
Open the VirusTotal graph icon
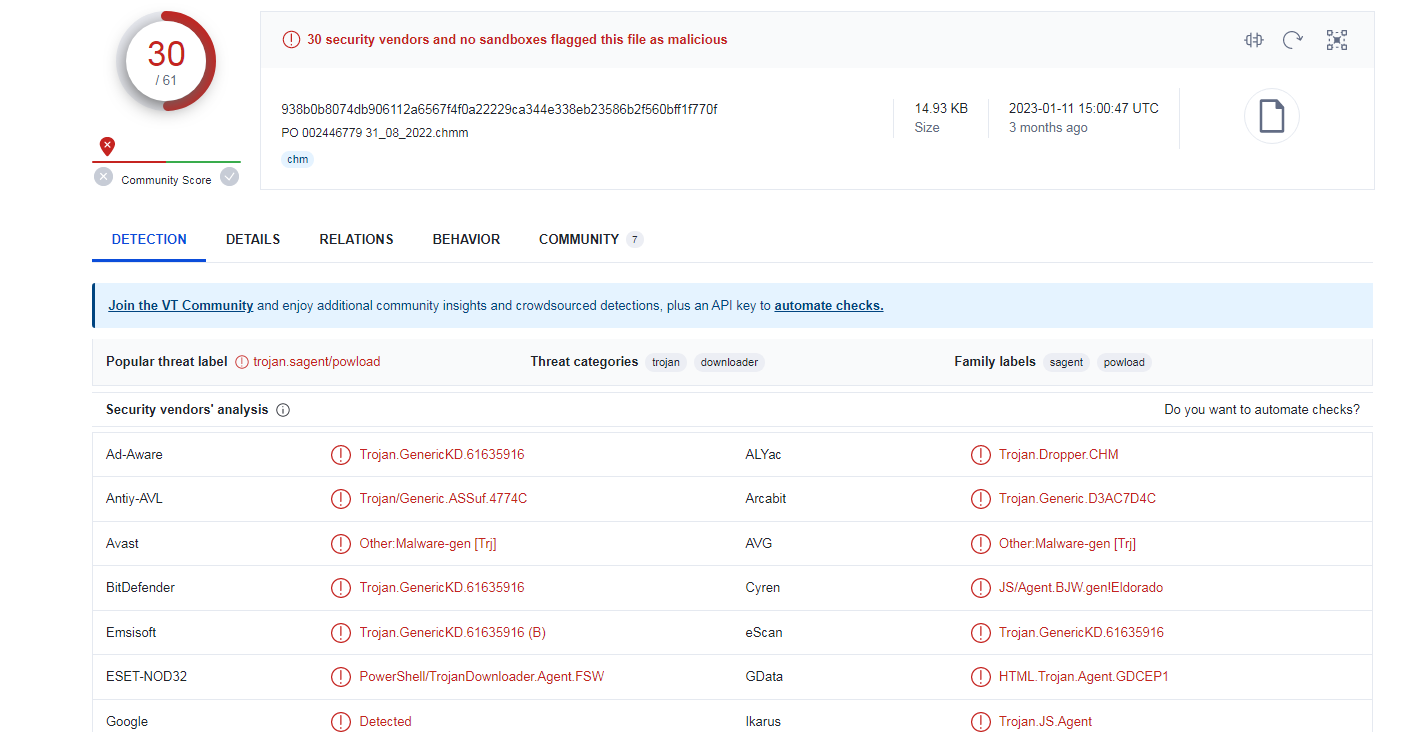1337,40
